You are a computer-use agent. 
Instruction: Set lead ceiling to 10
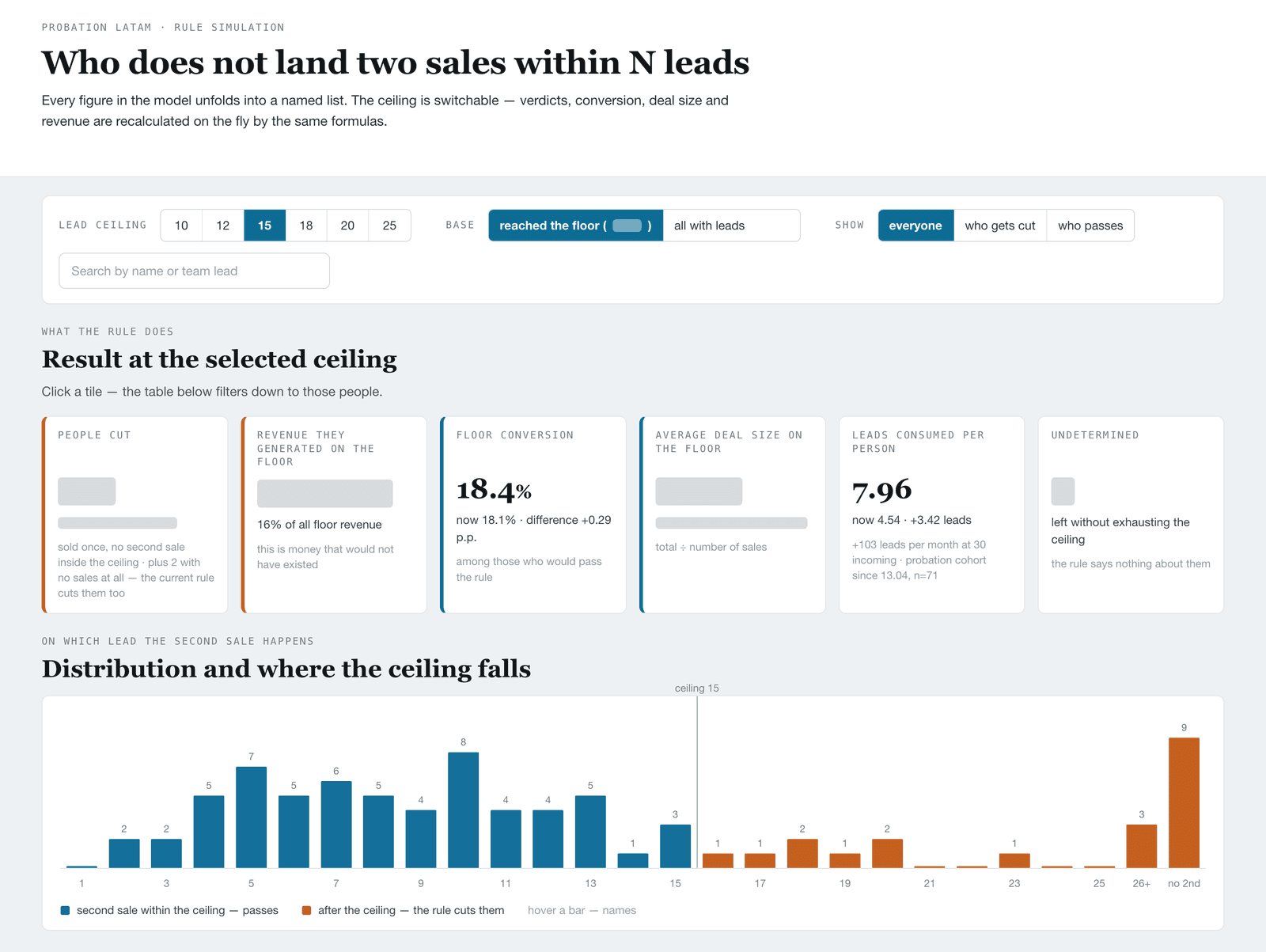coord(181,226)
